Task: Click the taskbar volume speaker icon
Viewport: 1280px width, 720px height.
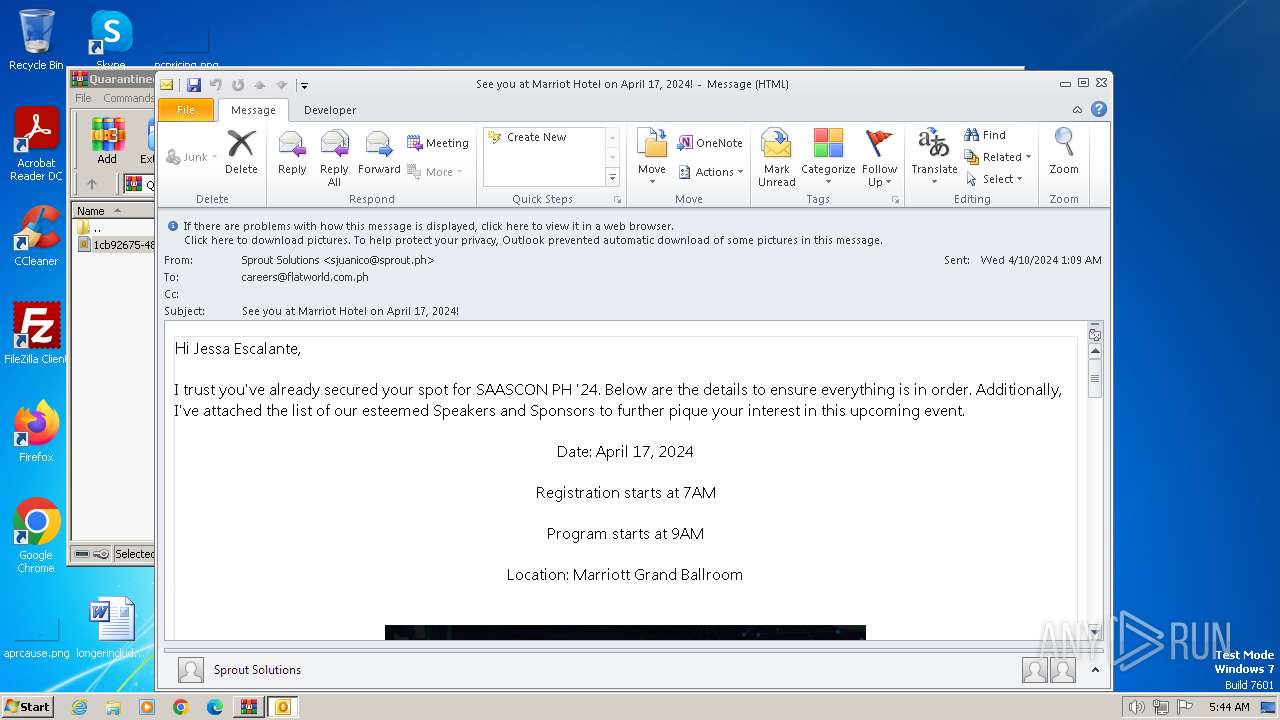Action: 1136,707
